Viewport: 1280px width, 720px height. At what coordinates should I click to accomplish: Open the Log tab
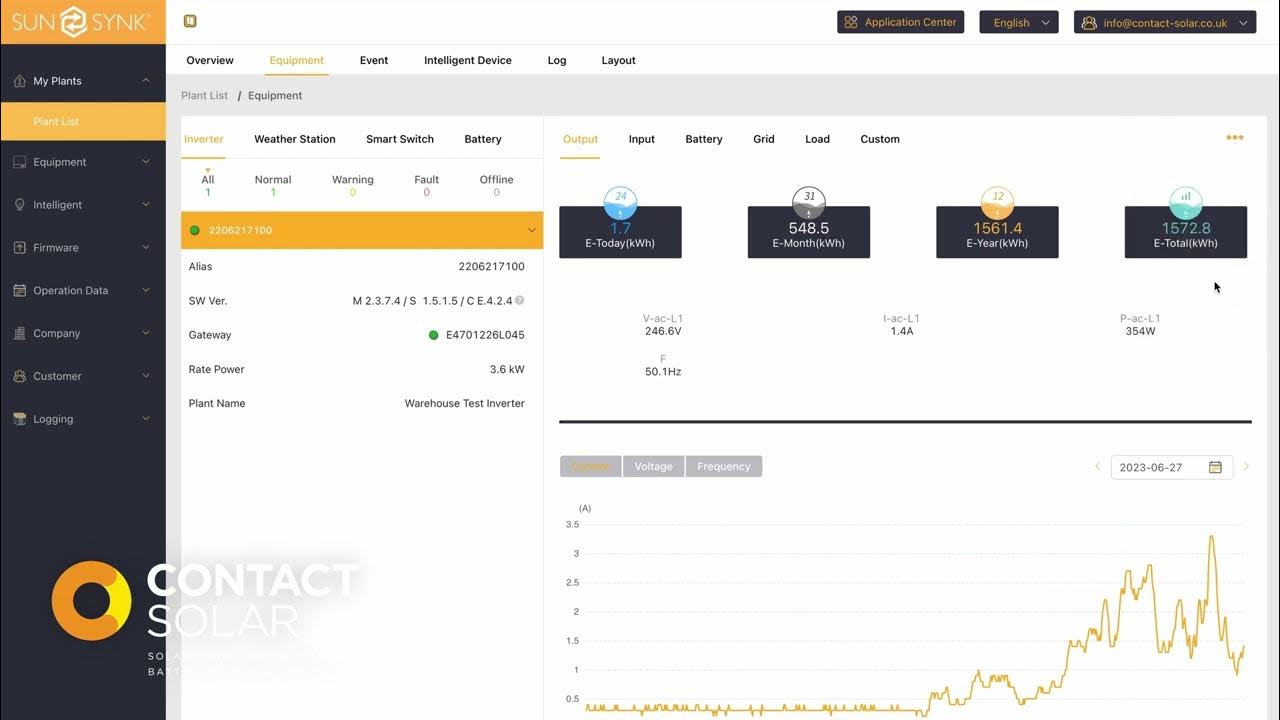tap(557, 61)
